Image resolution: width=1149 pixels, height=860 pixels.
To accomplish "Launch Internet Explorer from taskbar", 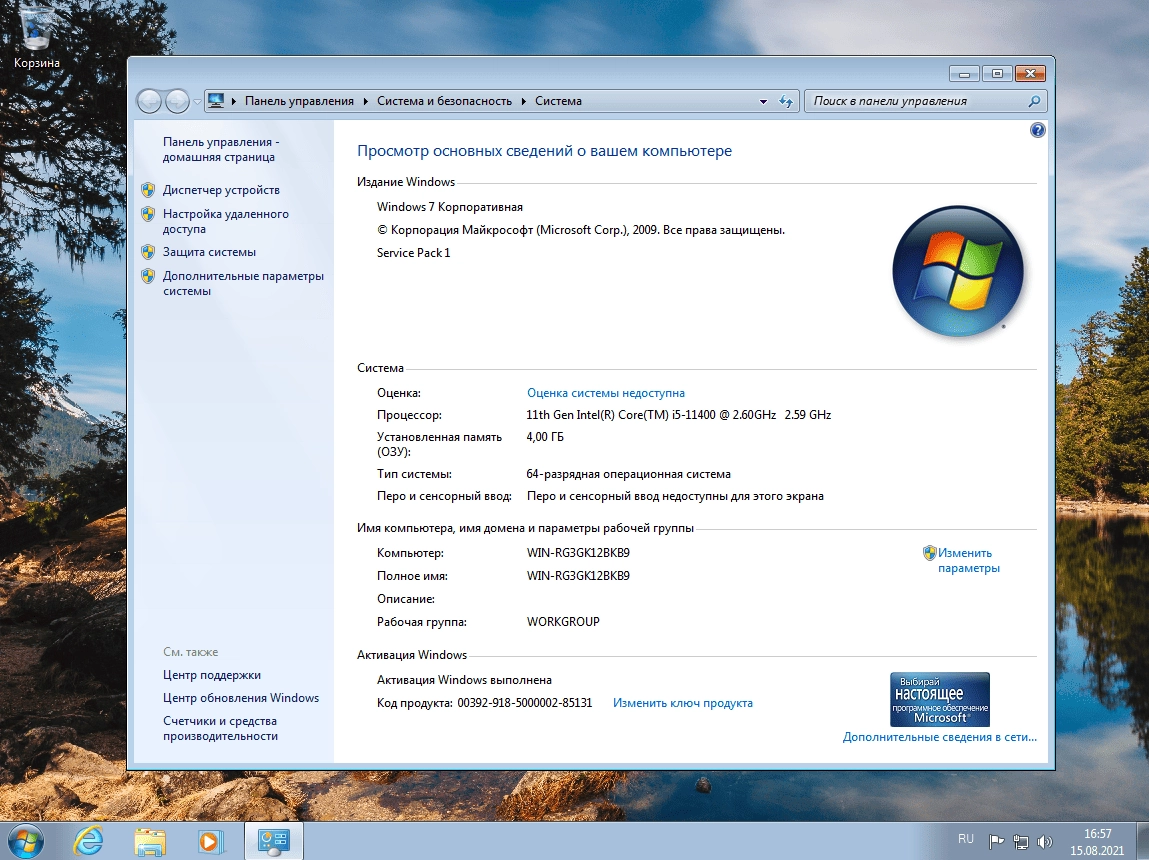I will (89, 841).
